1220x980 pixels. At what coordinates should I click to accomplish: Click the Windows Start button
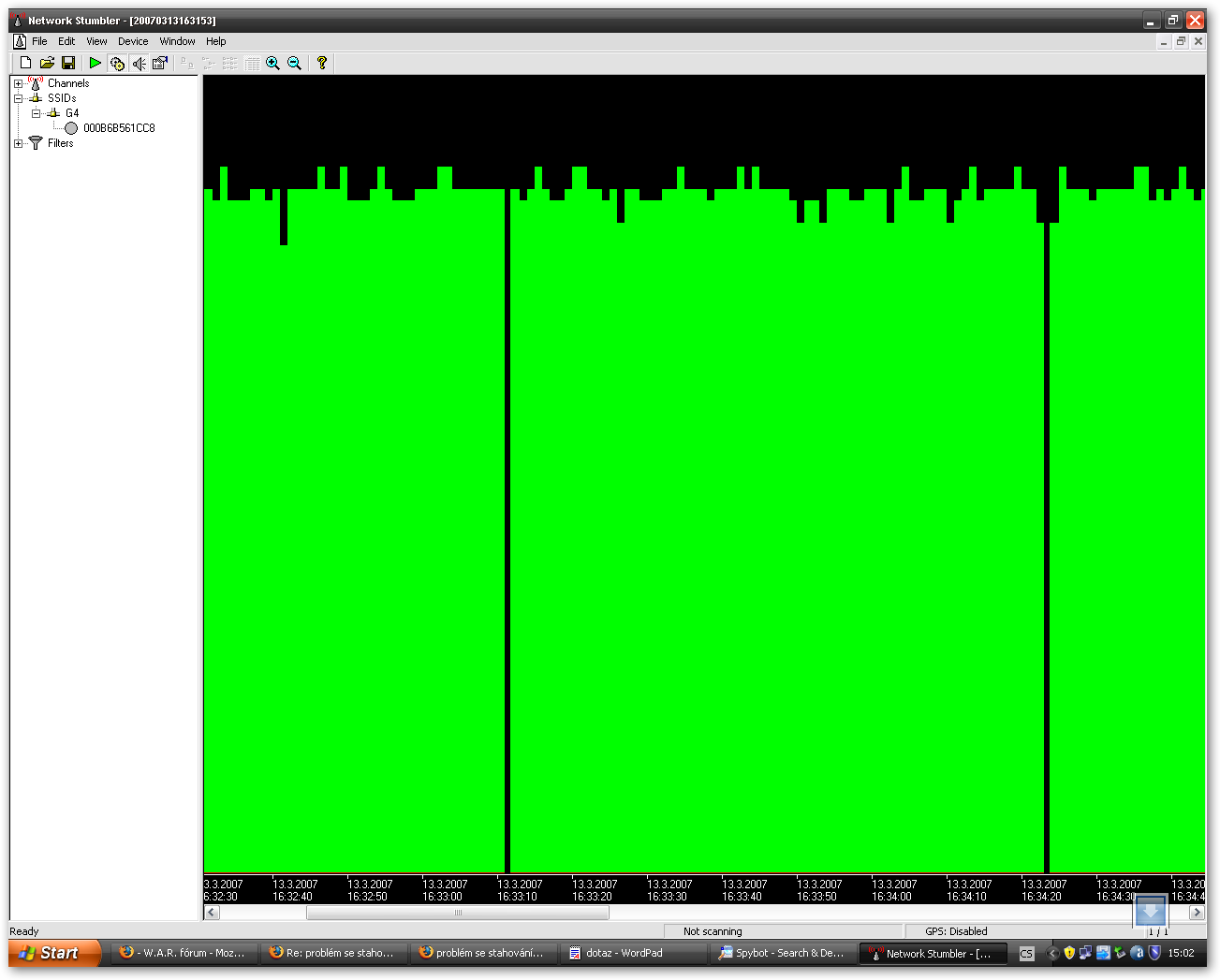click(x=54, y=953)
